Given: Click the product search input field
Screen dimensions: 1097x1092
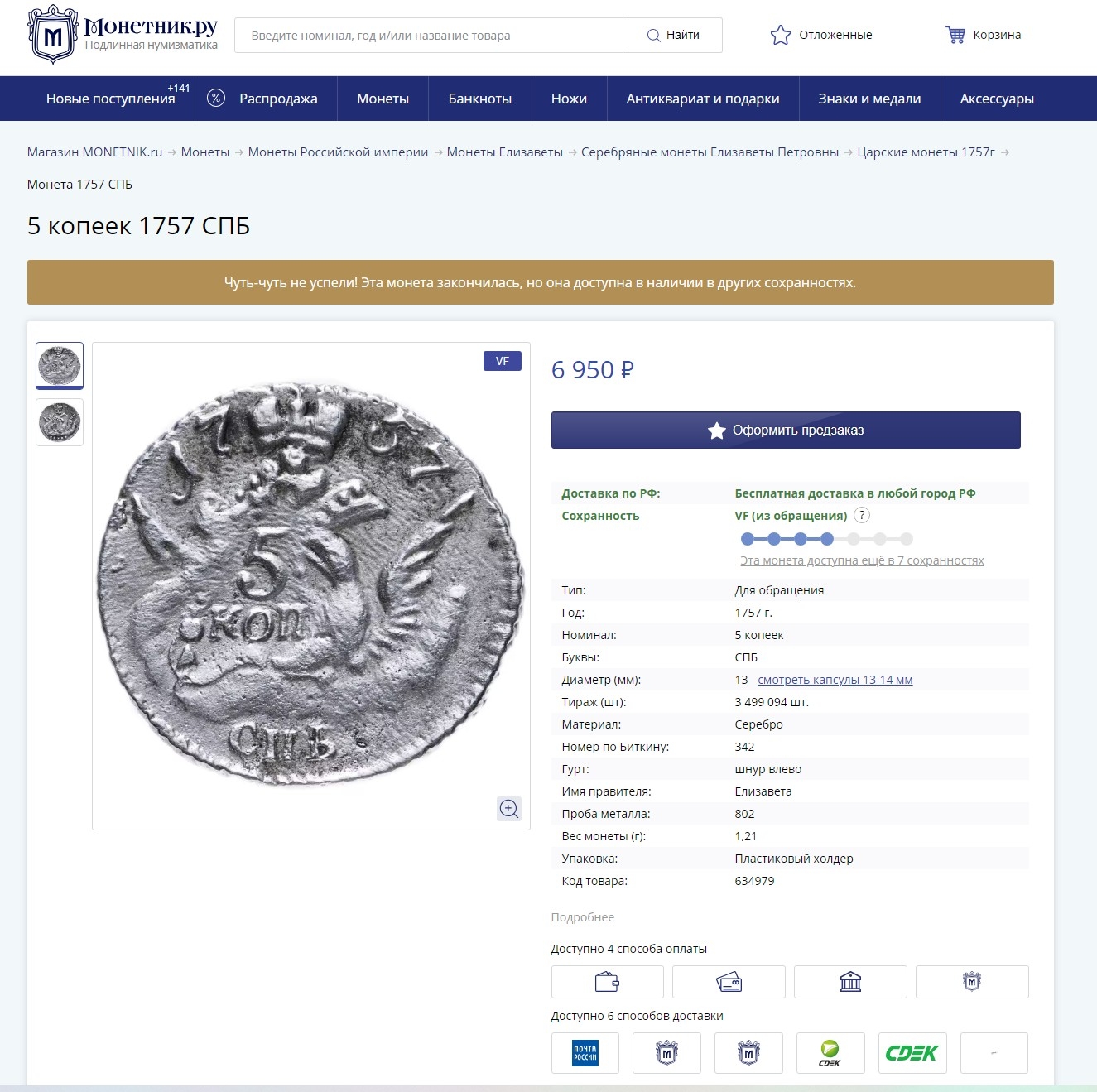Looking at the screenshot, I should [428, 35].
